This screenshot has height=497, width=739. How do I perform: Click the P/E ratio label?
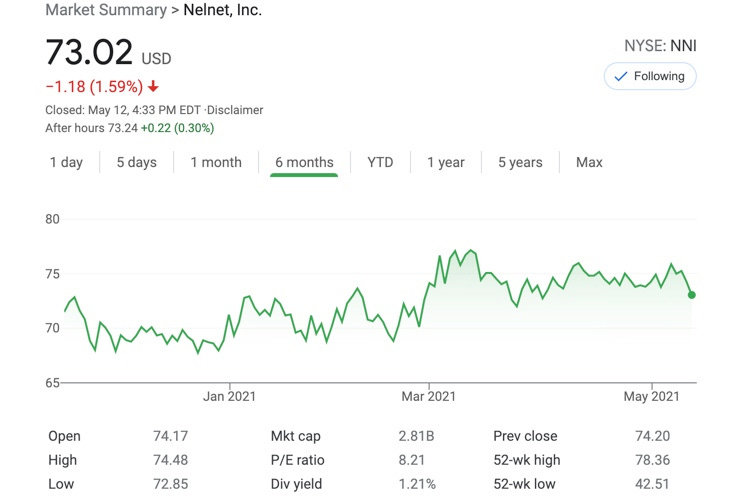(x=297, y=460)
